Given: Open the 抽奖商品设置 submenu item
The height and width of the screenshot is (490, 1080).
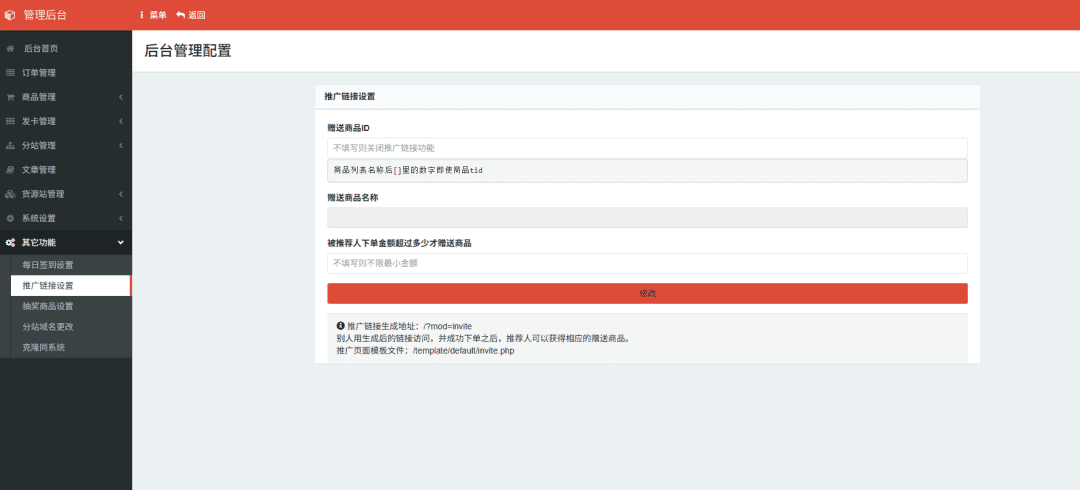Looking at the screenshot, I should click(x=48, y=306).
